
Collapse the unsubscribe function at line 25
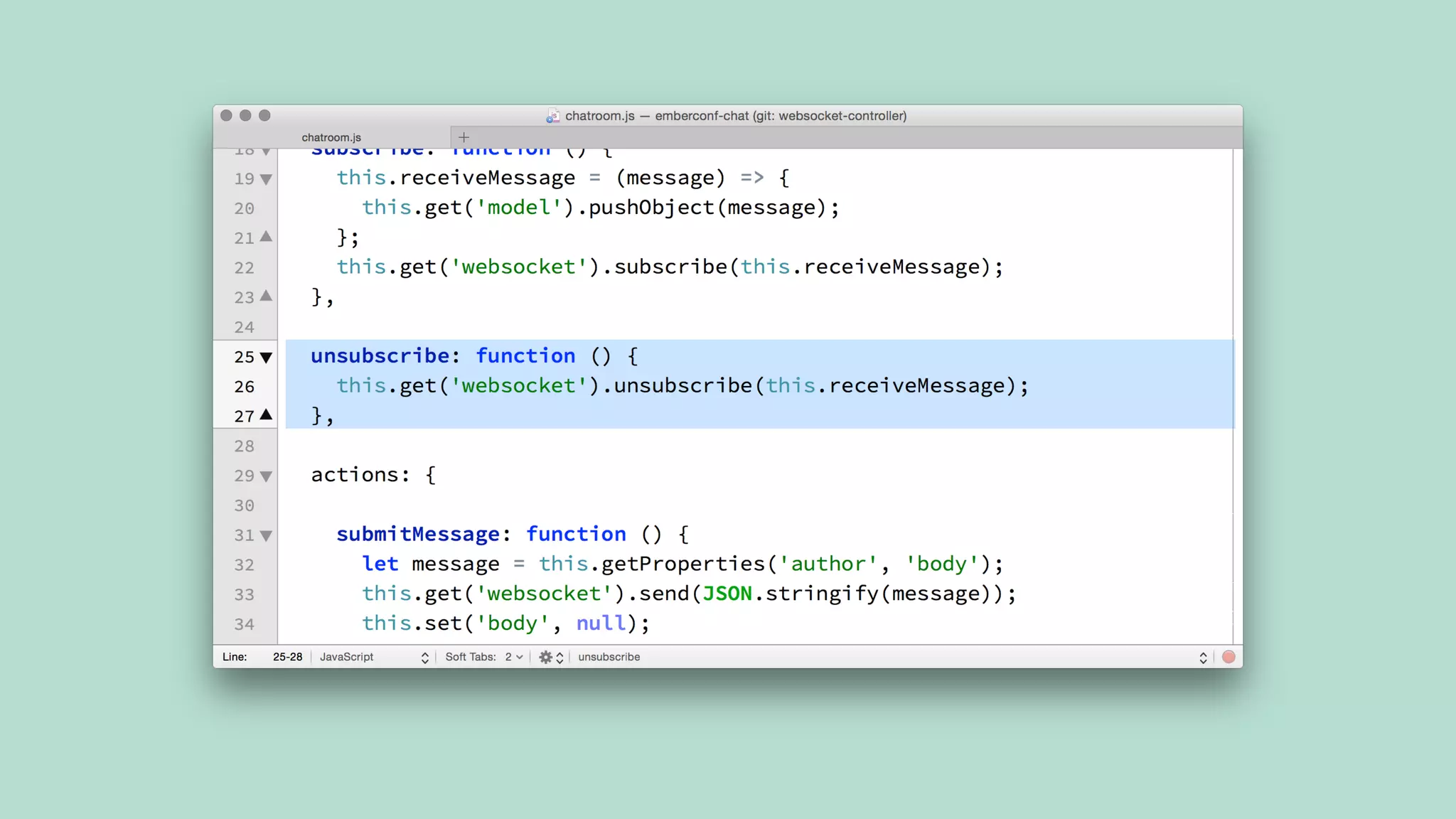[x=266, y=357]
